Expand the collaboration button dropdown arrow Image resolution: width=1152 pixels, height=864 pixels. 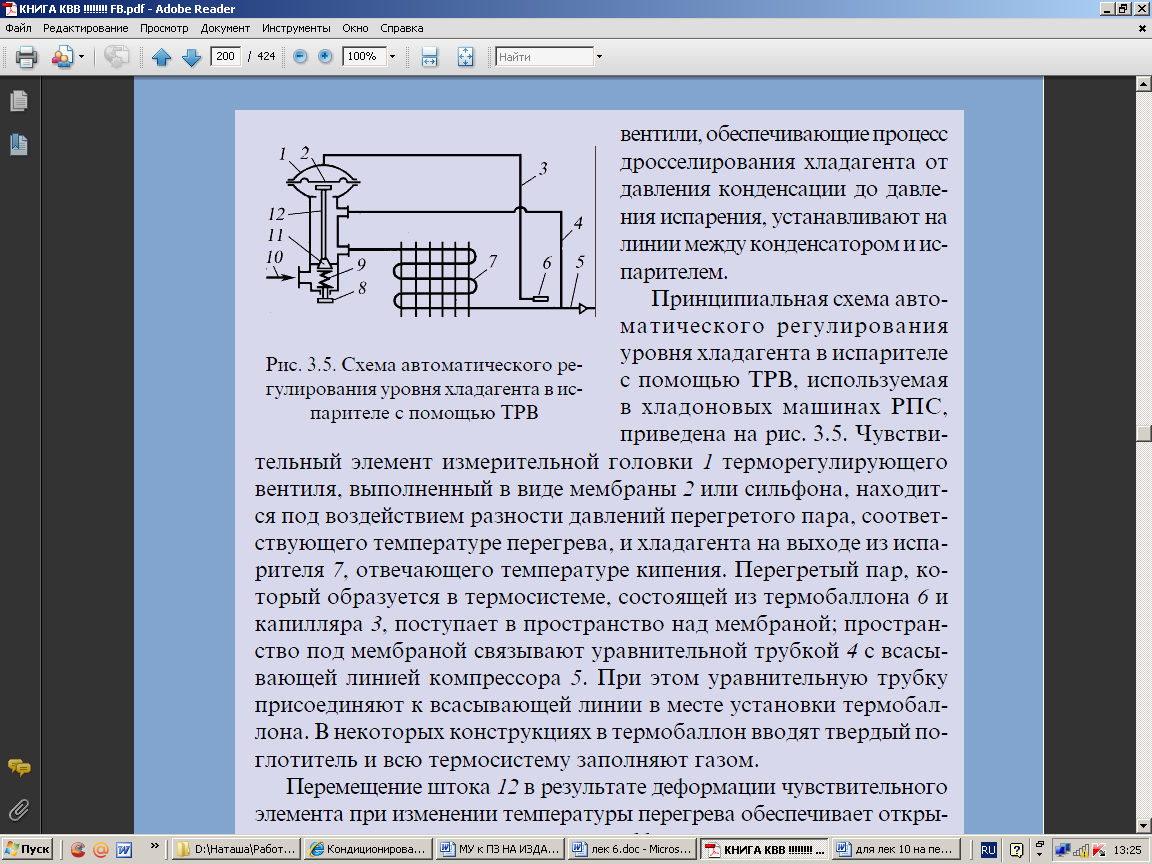pos(82,57)
